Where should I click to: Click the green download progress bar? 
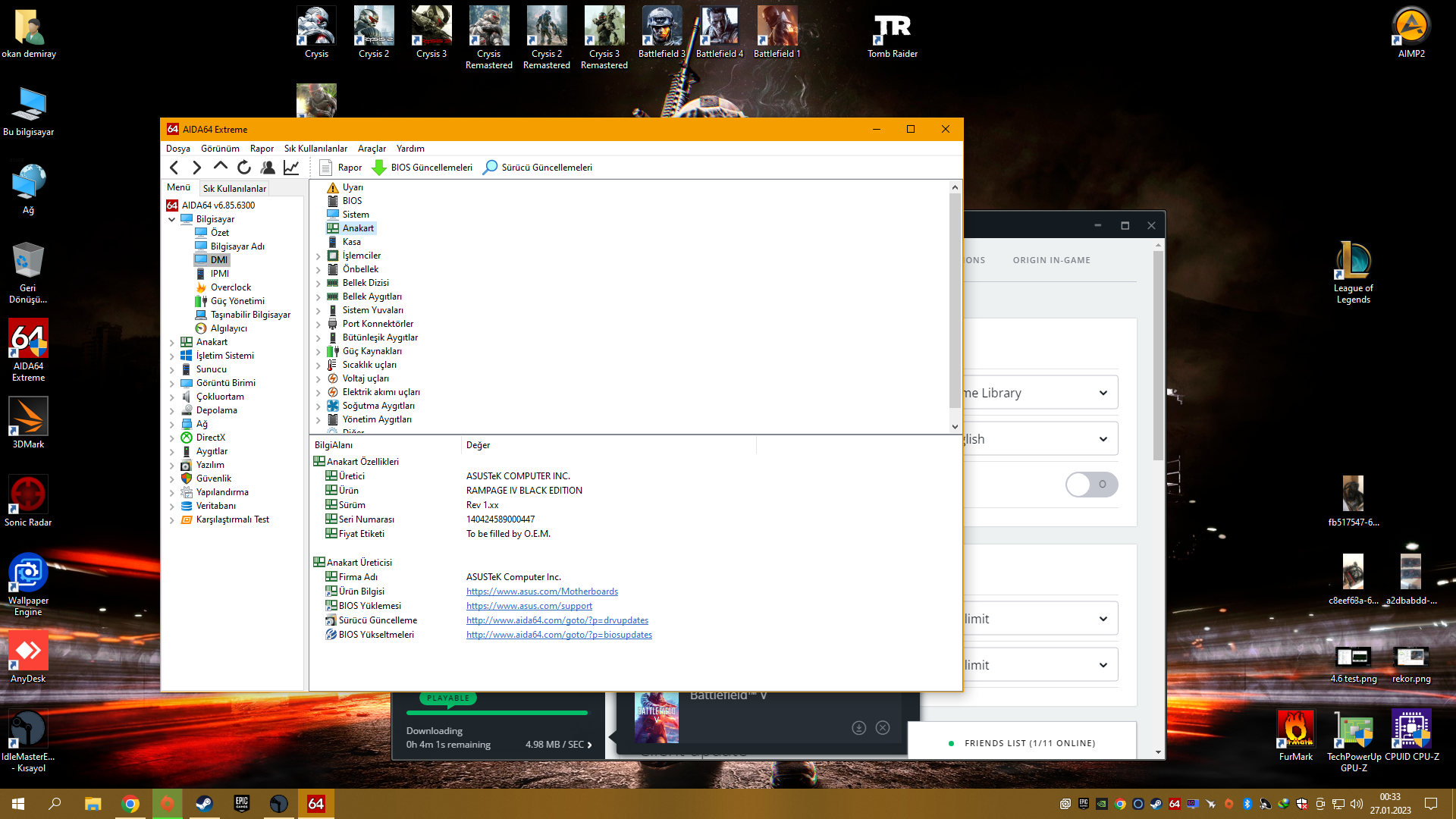[x=497, y=713]
